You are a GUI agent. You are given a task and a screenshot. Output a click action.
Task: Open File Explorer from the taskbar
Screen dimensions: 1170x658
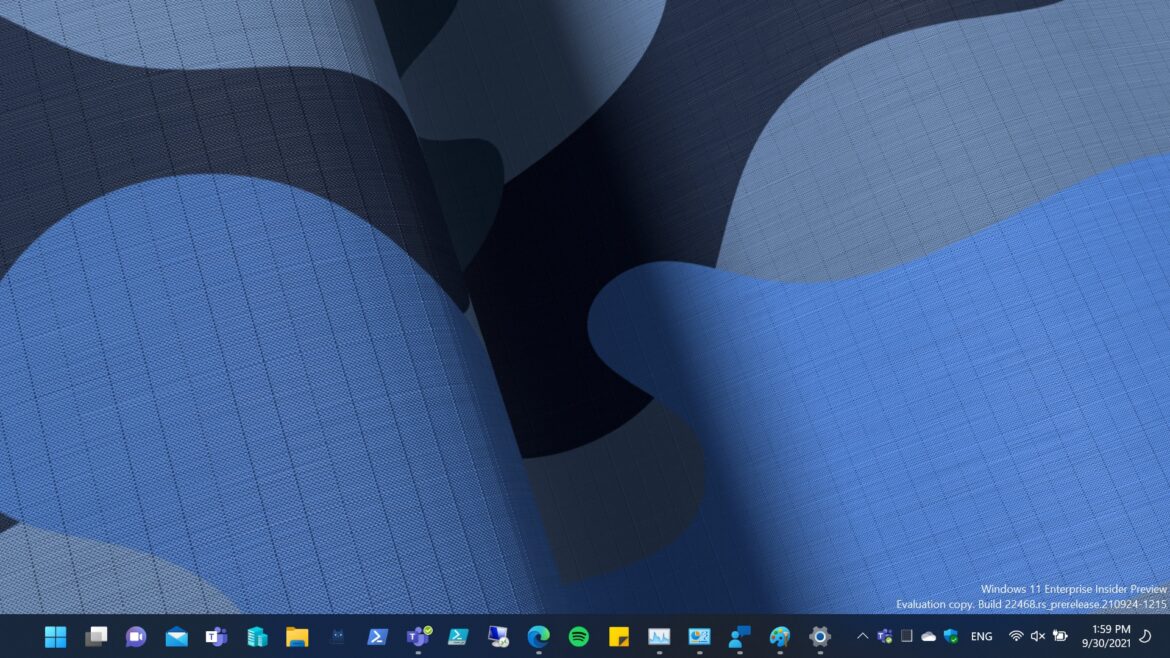click(297, 637)
